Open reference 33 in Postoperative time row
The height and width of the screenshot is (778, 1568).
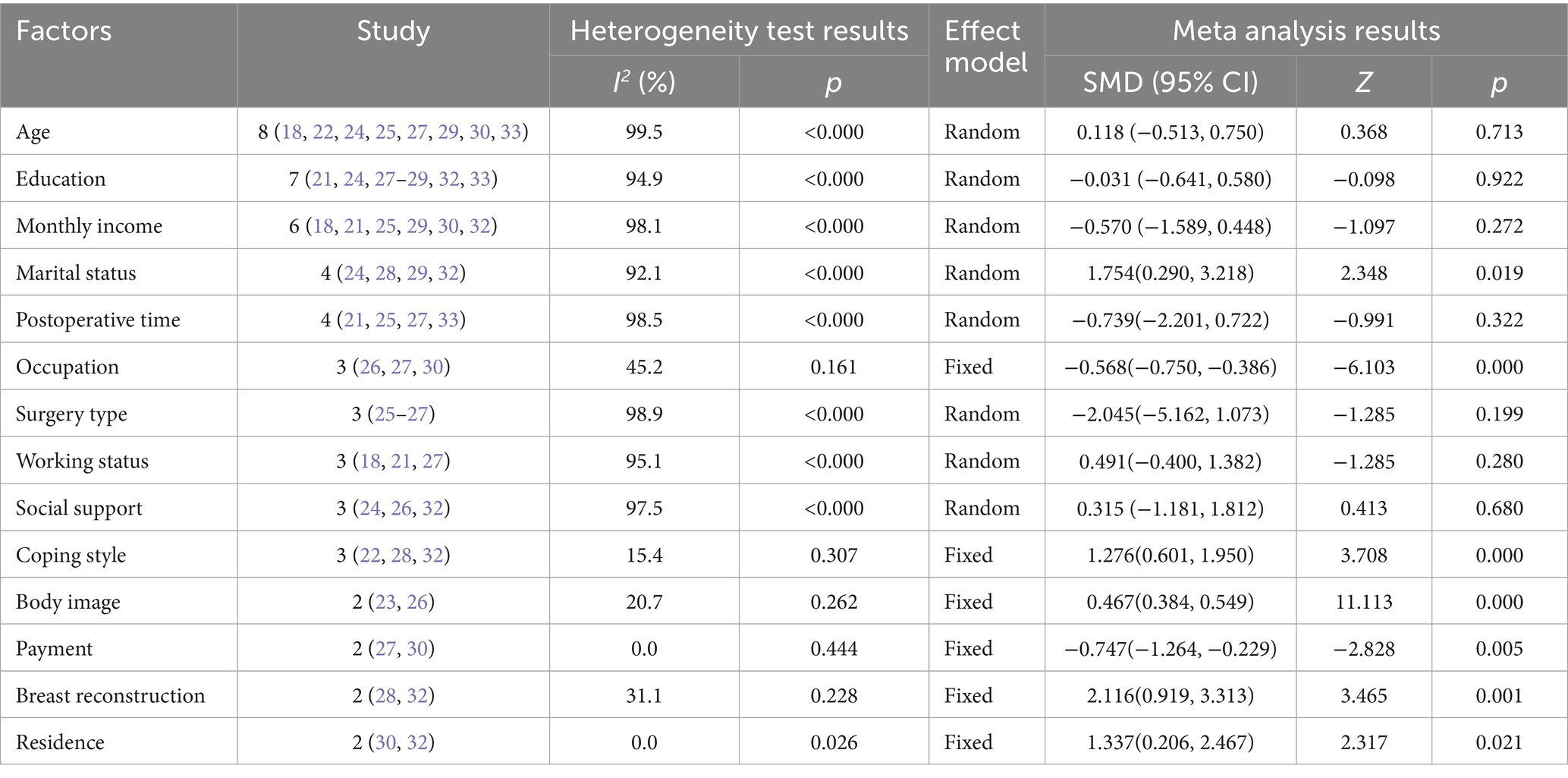click(x=448, y=320)
